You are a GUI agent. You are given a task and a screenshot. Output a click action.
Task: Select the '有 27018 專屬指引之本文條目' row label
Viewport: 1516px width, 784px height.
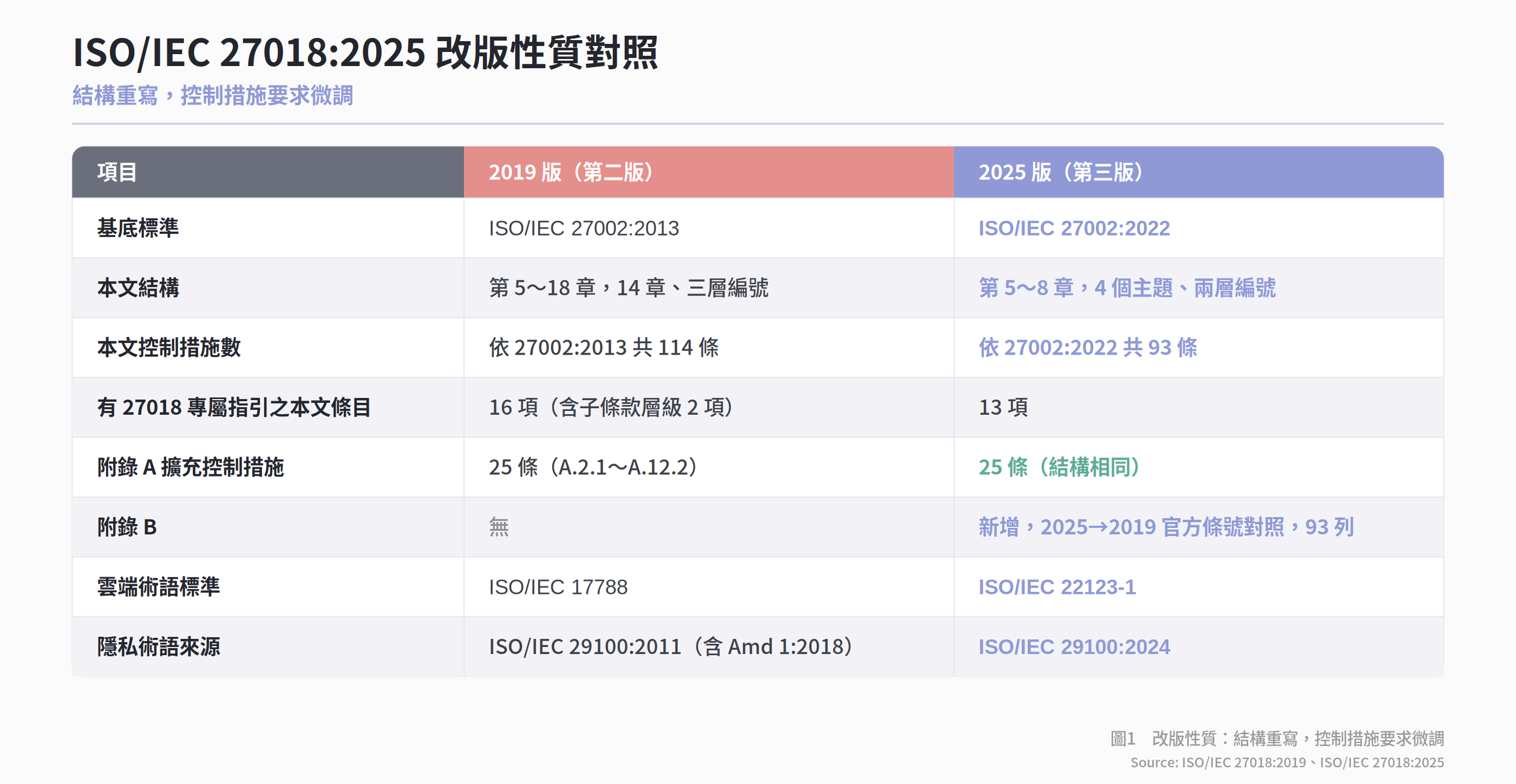[234, 407]
